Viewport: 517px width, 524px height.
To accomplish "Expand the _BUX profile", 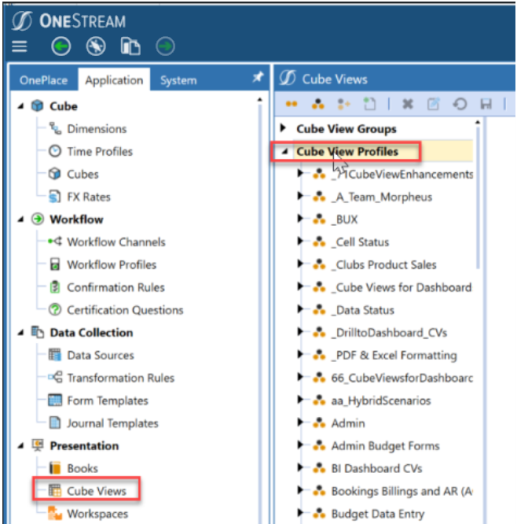I will (300, 219).
